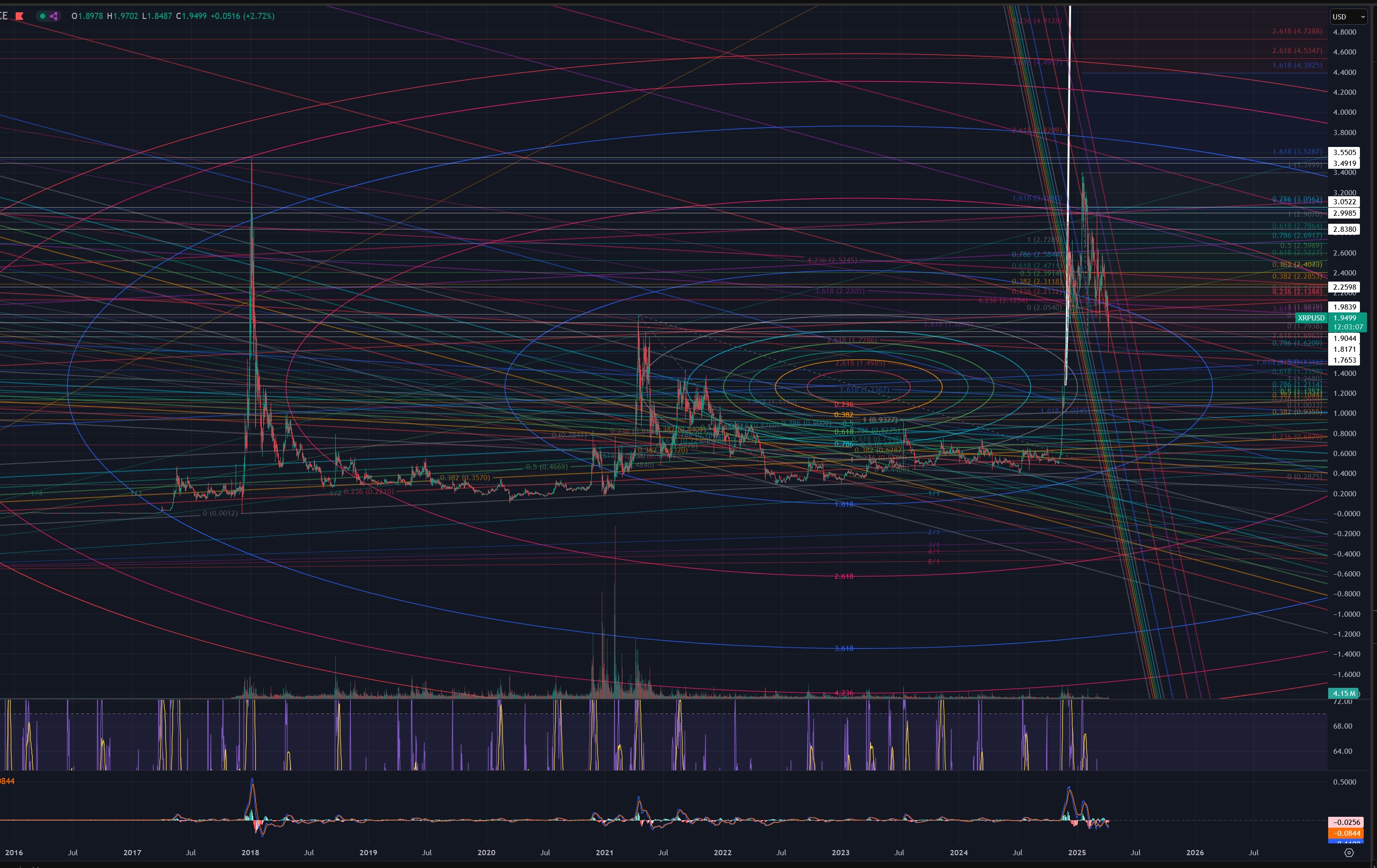
Task: Click the 2018 label on time axis
Action: pyautogui.click(x=250, y=852)
